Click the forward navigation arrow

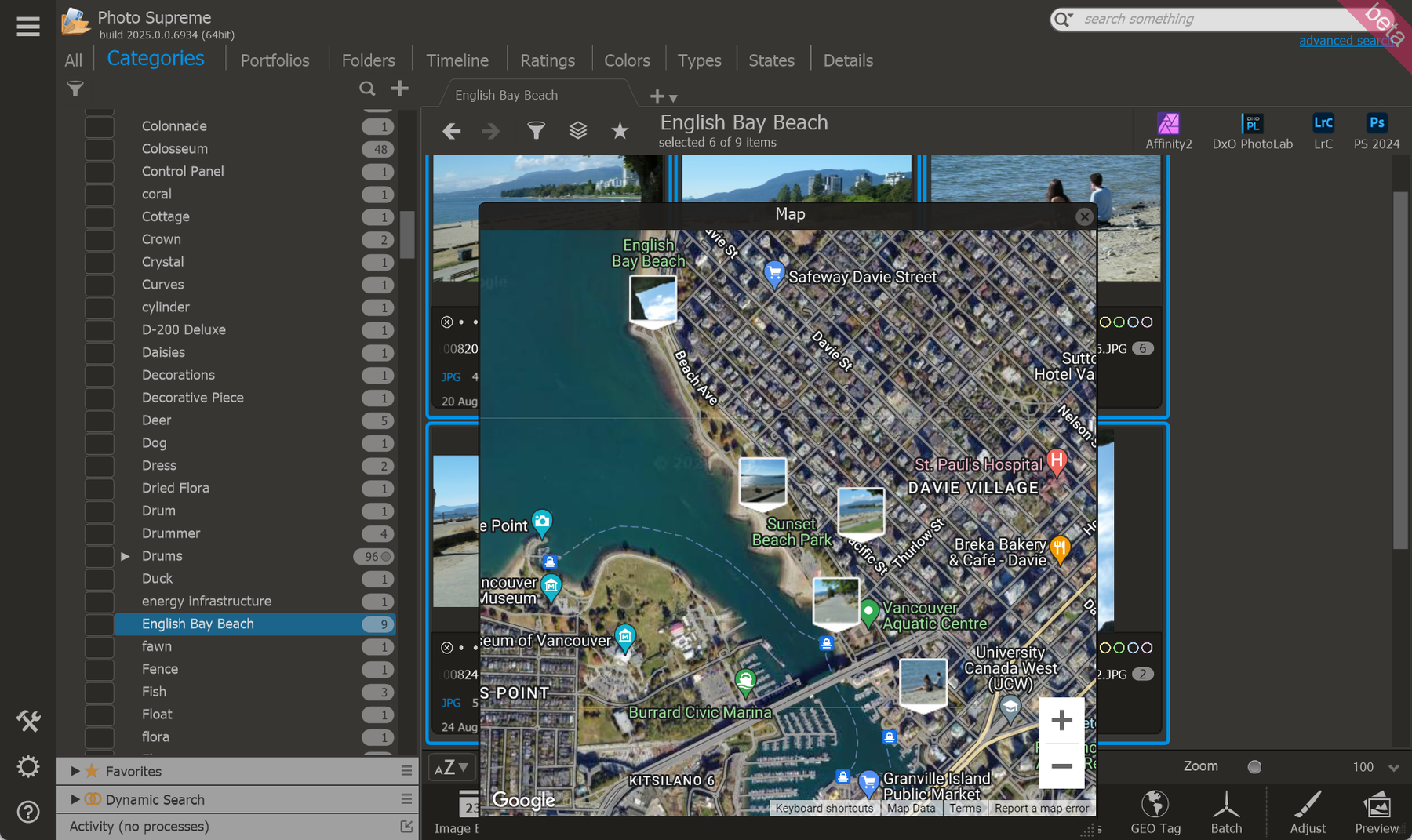[491, 131]
